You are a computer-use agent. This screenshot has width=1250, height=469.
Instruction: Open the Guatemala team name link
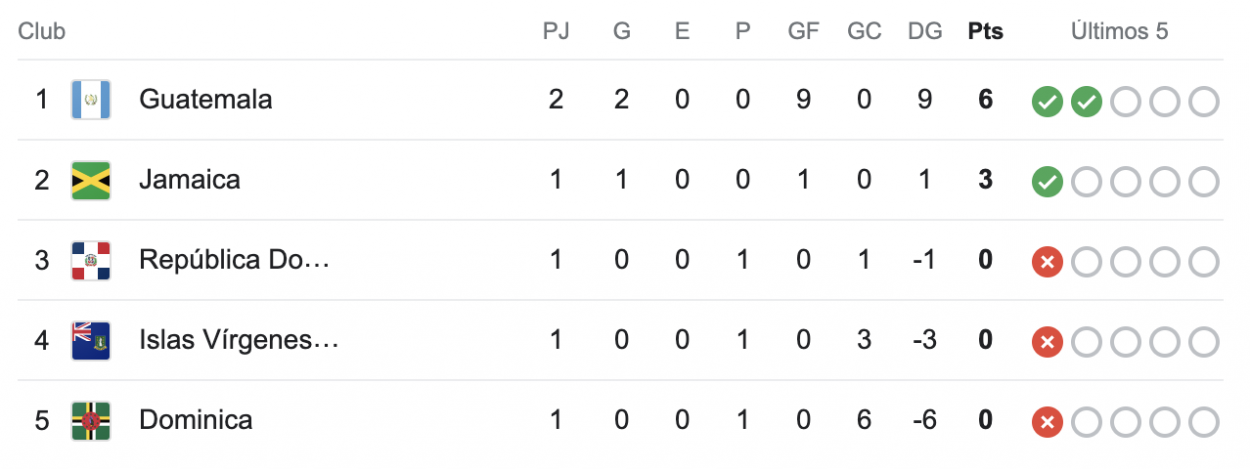pos(205,99)
